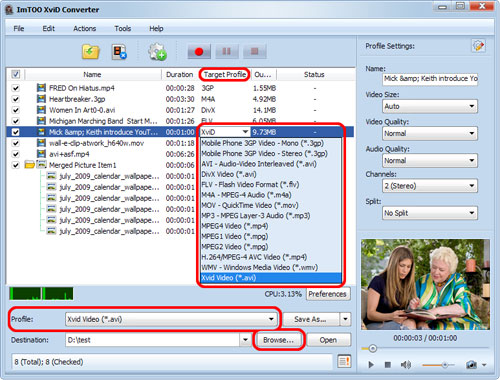
Task: Open the Save As arrow dropdown
Action: tap(345, 319)
